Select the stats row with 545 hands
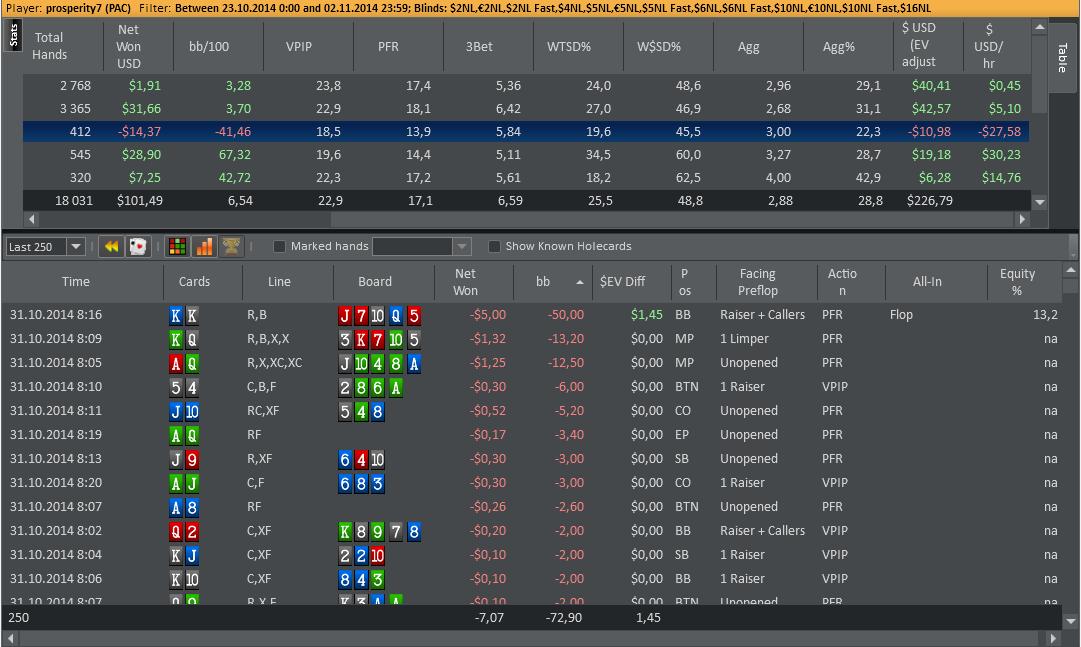Image resolution: width=1081 pixels, height=647 pixels. 526,155
